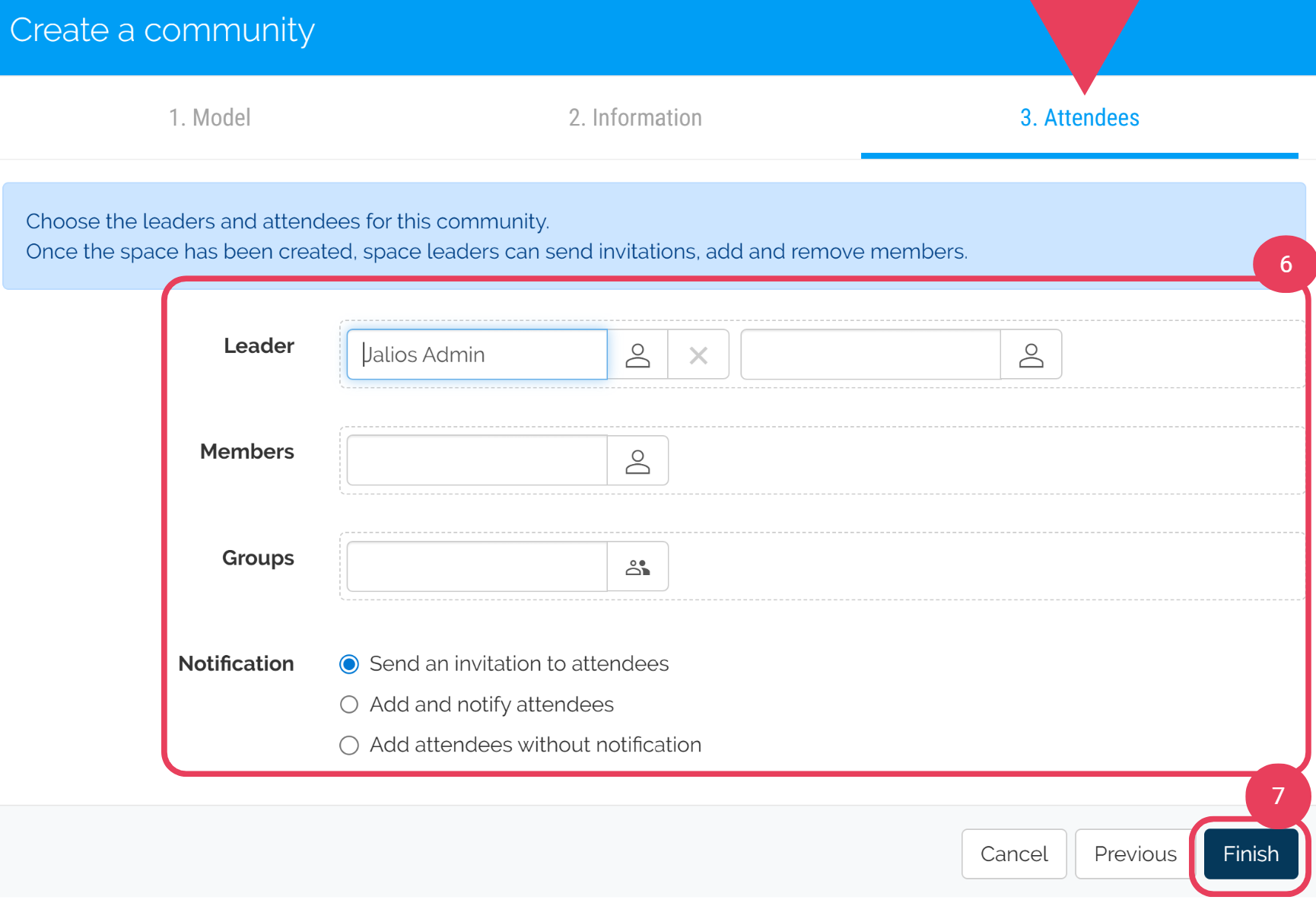The height and width of the screenshot is (903, 1316).
Task: Select Send an invitation to attendees
Action: 349,664
